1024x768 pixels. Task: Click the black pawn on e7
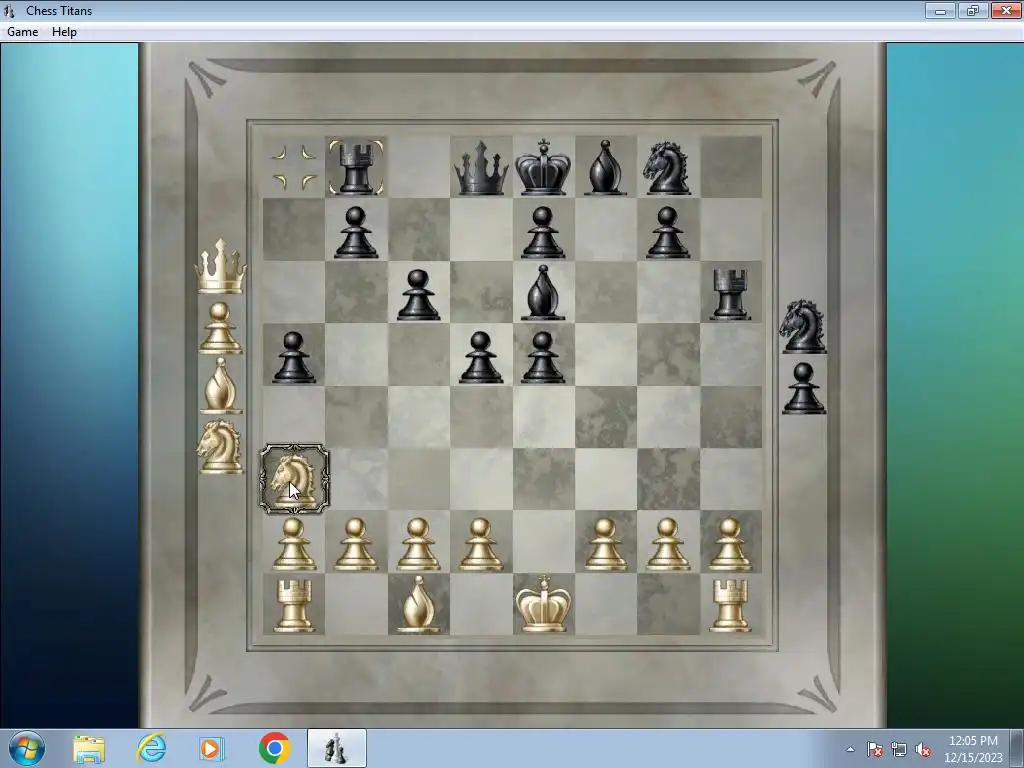click(543, 232)
